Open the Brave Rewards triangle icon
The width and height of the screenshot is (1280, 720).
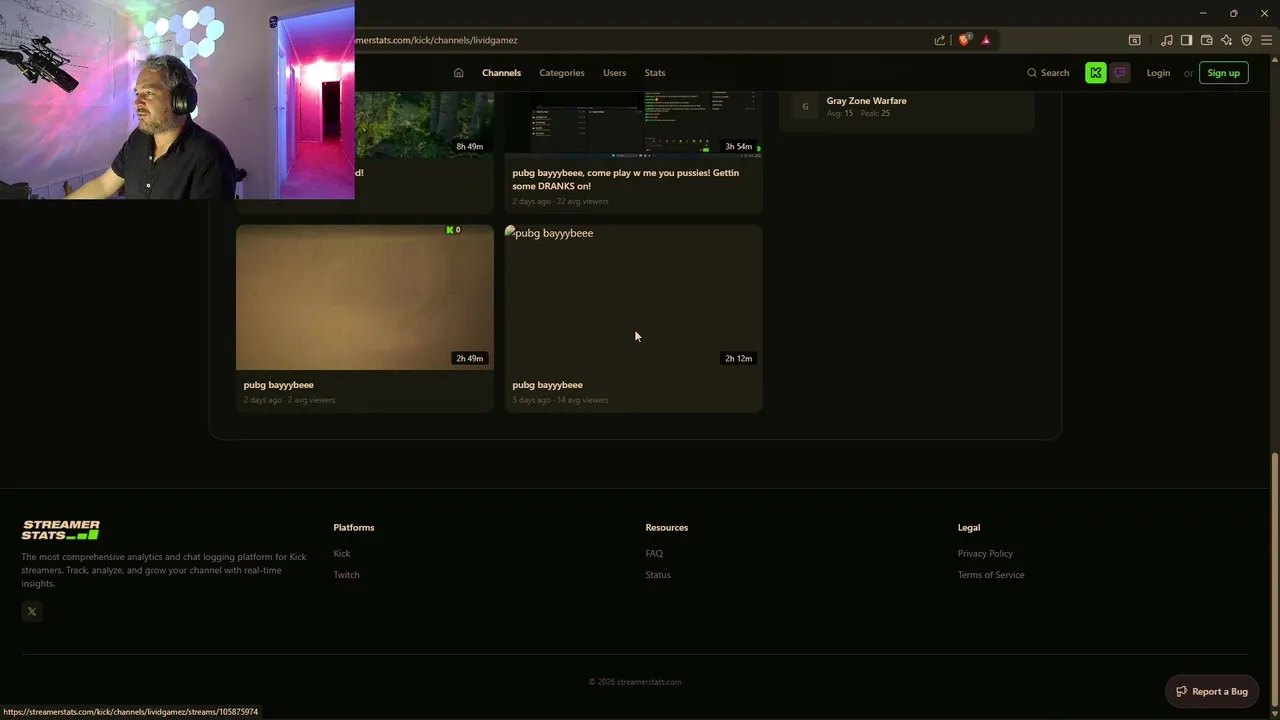986,40
